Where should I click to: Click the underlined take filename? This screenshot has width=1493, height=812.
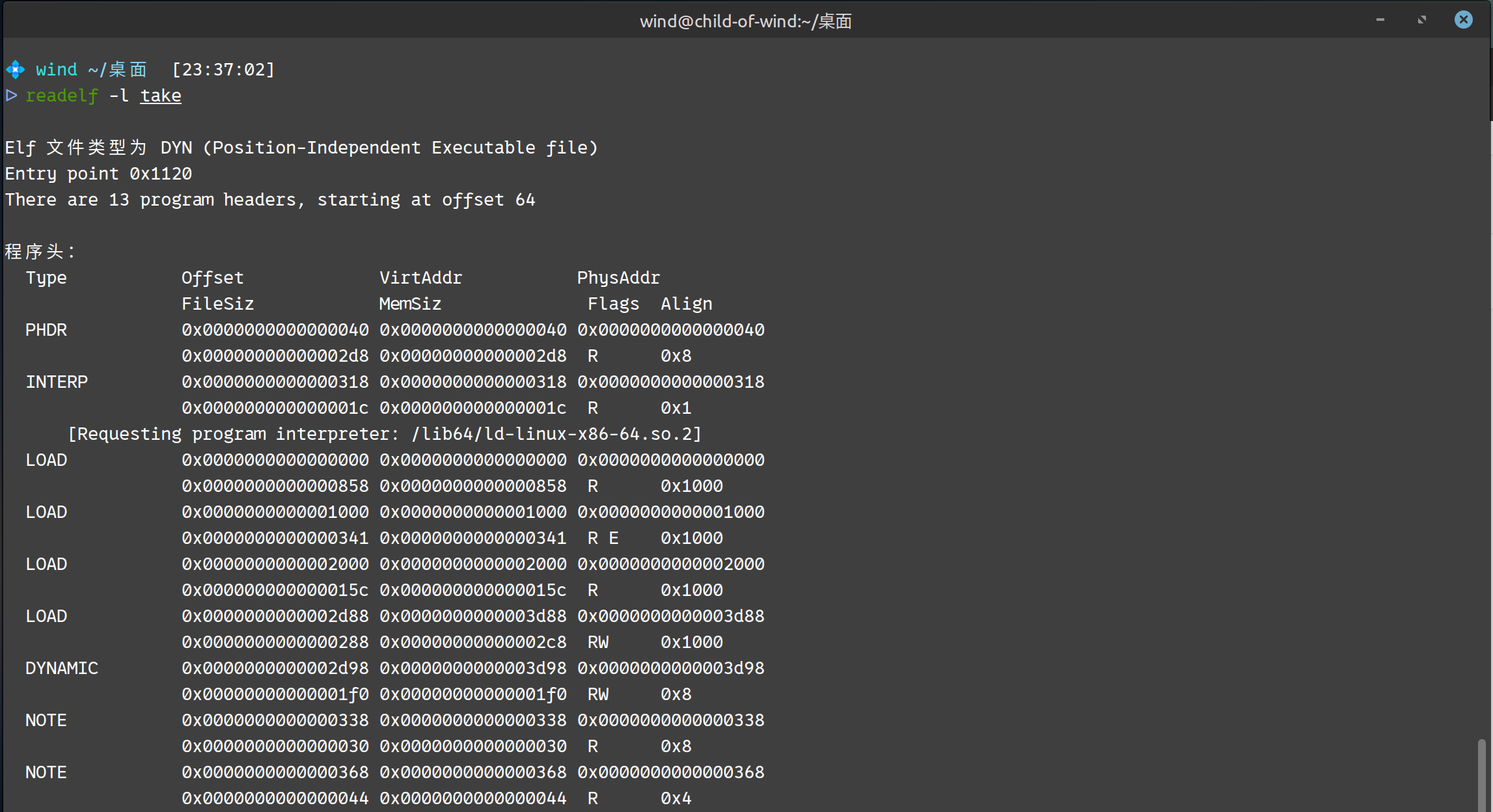coord(161,96)
